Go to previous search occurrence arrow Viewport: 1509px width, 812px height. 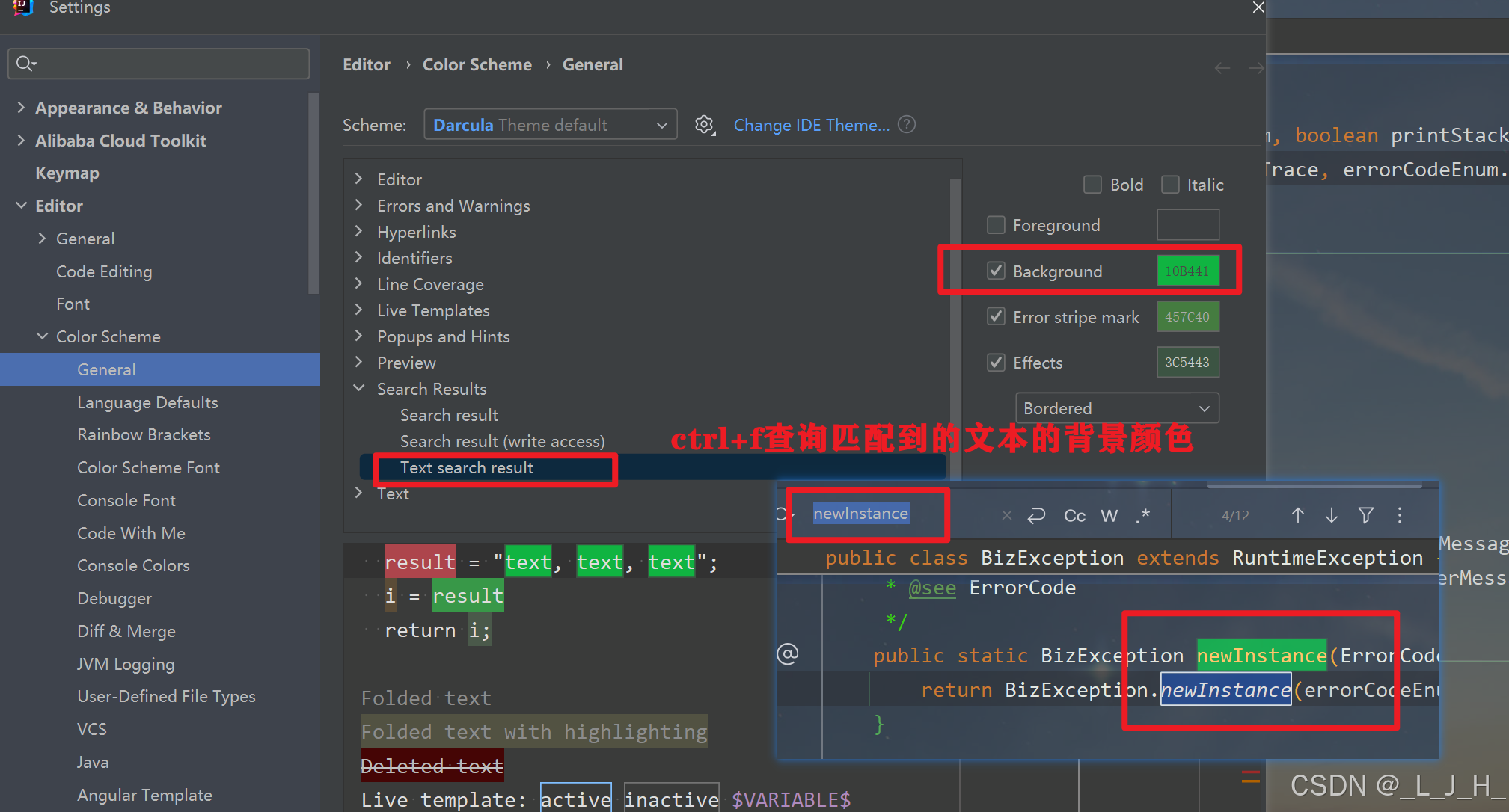[1298, 515]
